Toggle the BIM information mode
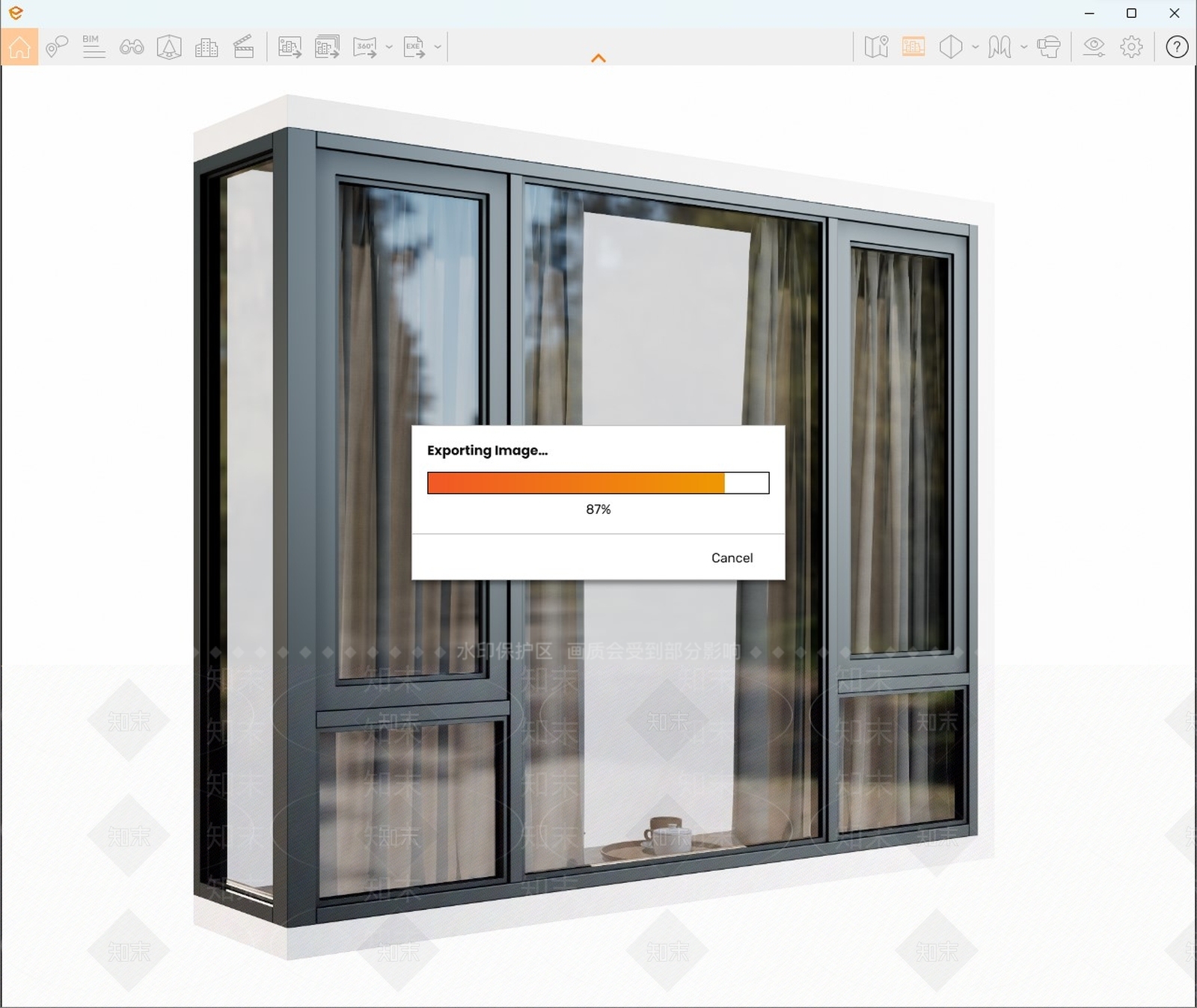 [x=94, y=46]
